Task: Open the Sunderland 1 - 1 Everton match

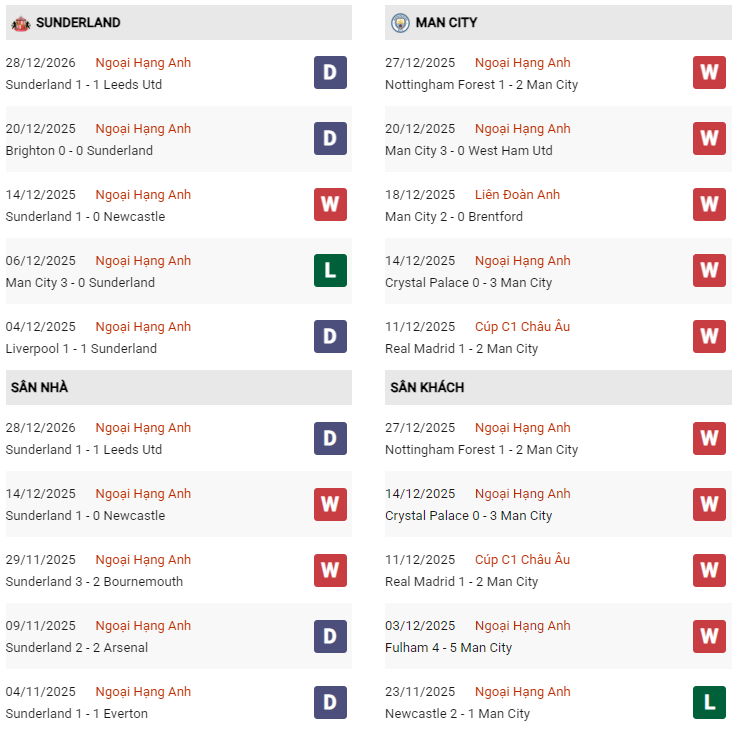Action: (x=76, y=714)
